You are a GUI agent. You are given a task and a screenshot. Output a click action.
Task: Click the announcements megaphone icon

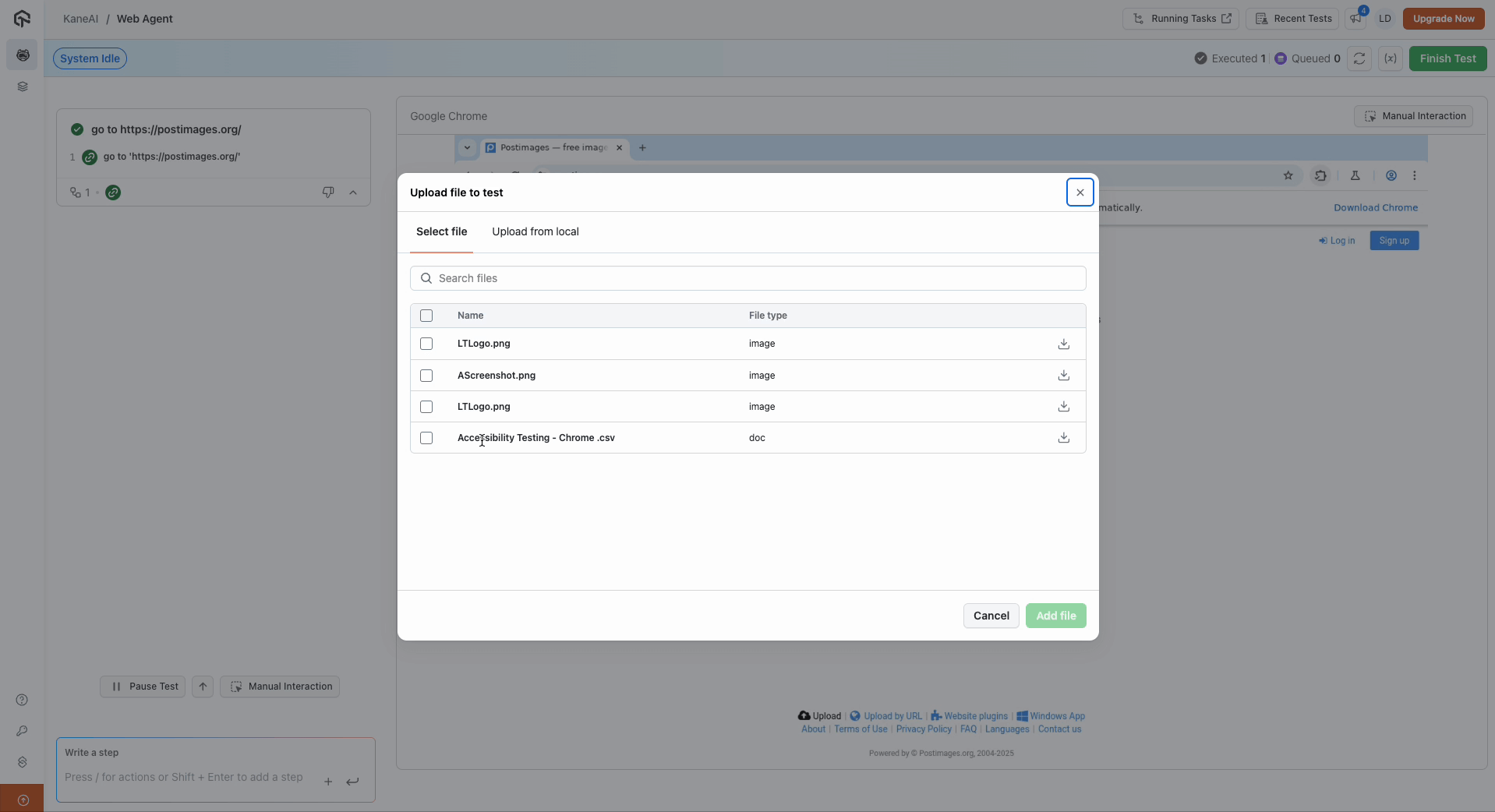[x=1357, y=19]
